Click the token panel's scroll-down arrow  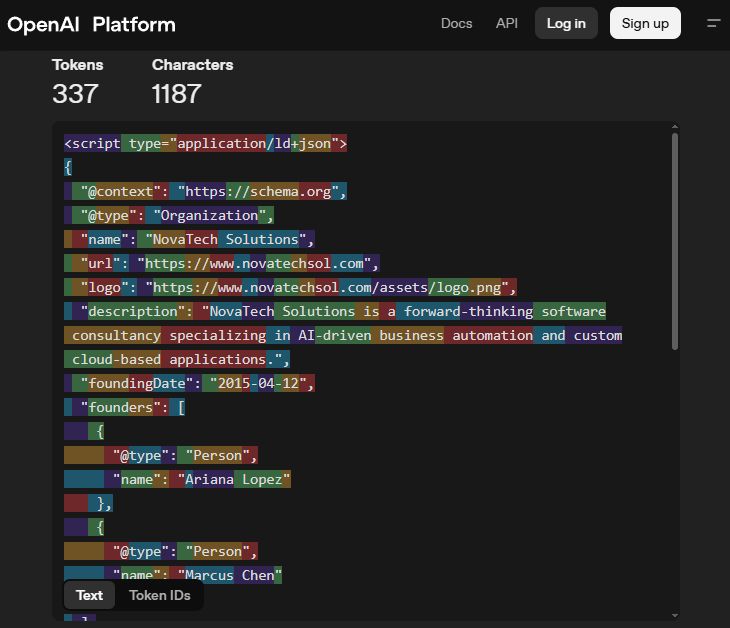675,614
